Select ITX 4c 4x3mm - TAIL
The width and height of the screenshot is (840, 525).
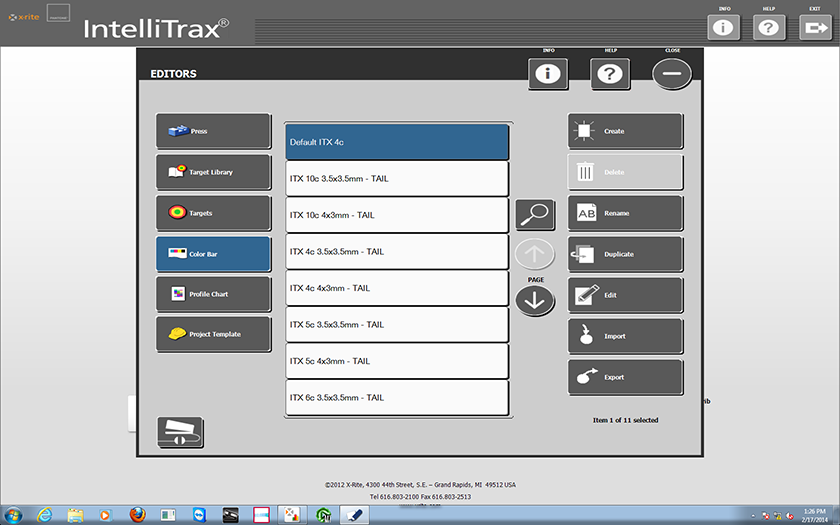[x=397, y=288]
